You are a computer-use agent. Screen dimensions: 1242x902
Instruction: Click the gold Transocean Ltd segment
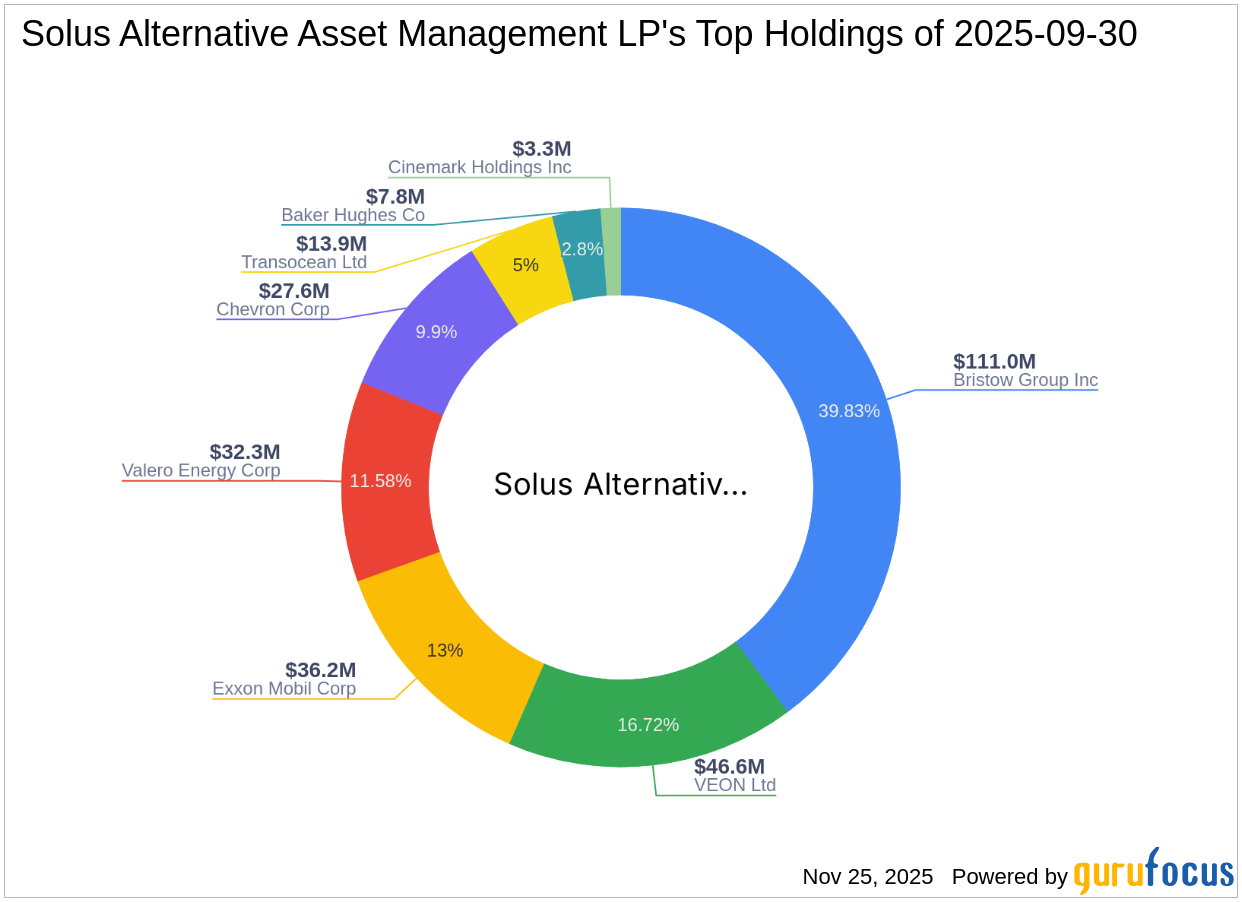(525, 265)
